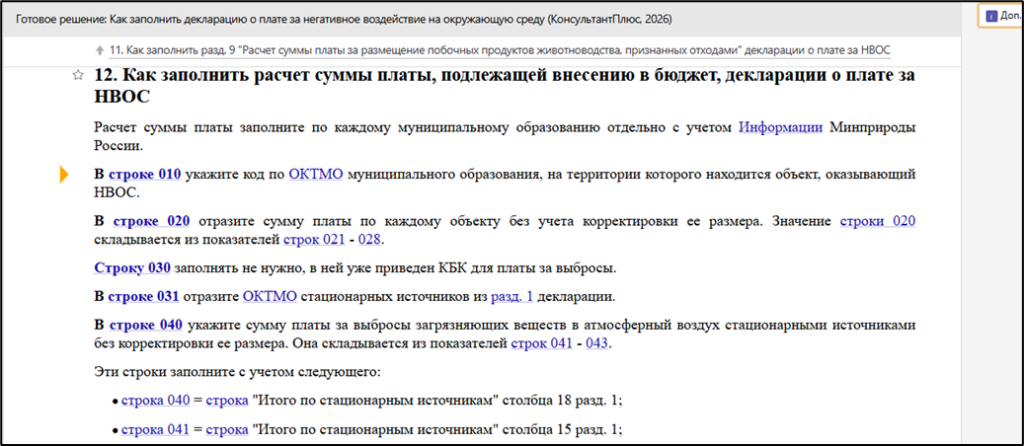1024x446 pixels.
Task: Open "ОКТМО" link in the строке 031 paragraph
Action: pos(269,296)
